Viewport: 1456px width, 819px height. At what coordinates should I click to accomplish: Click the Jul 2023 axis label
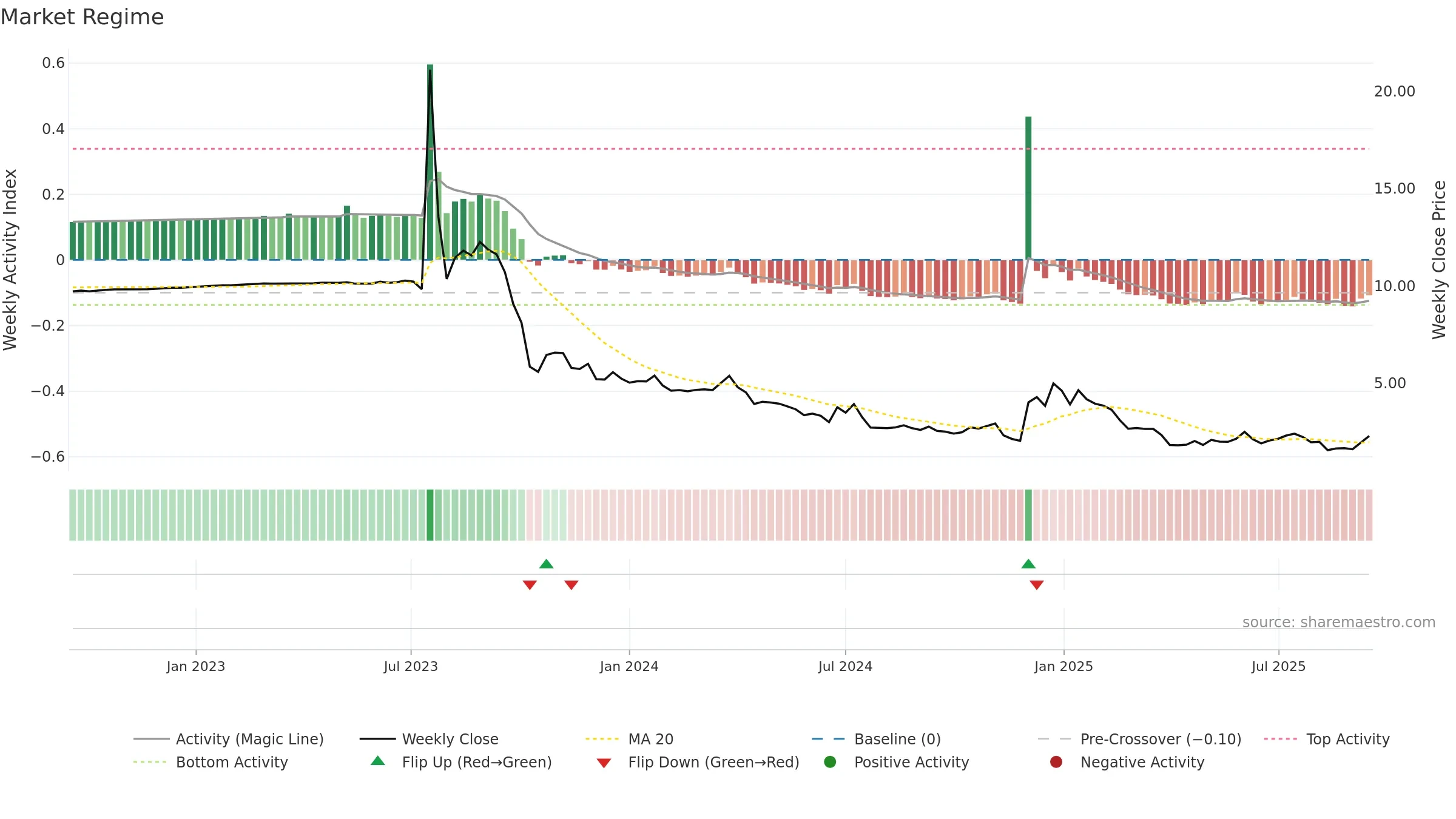[411, 666]
